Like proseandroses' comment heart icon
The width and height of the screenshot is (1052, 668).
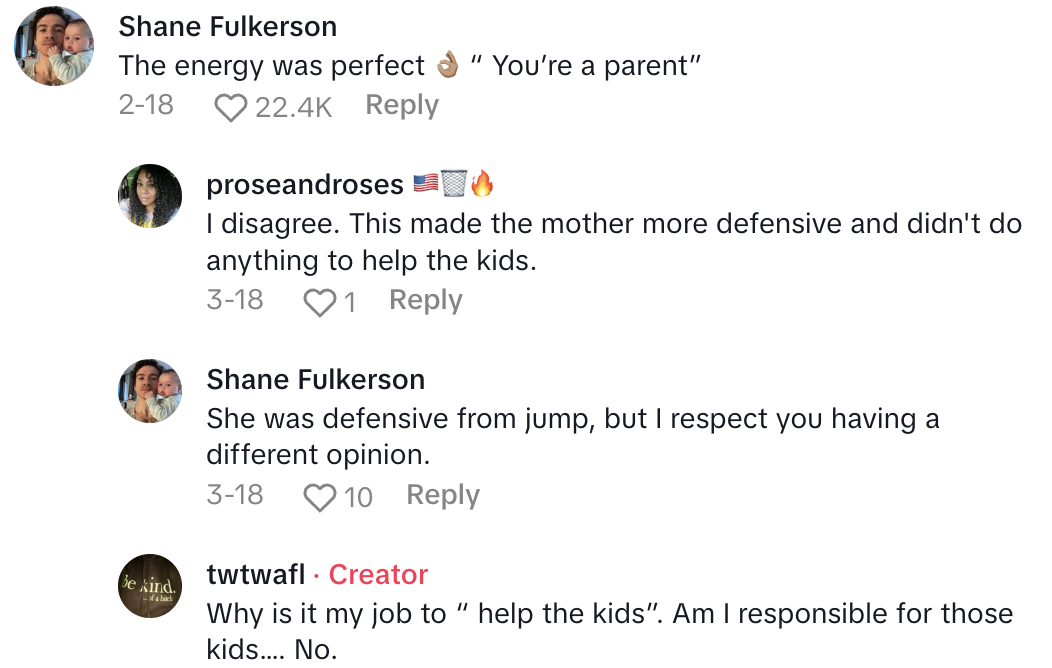[319, 301]
